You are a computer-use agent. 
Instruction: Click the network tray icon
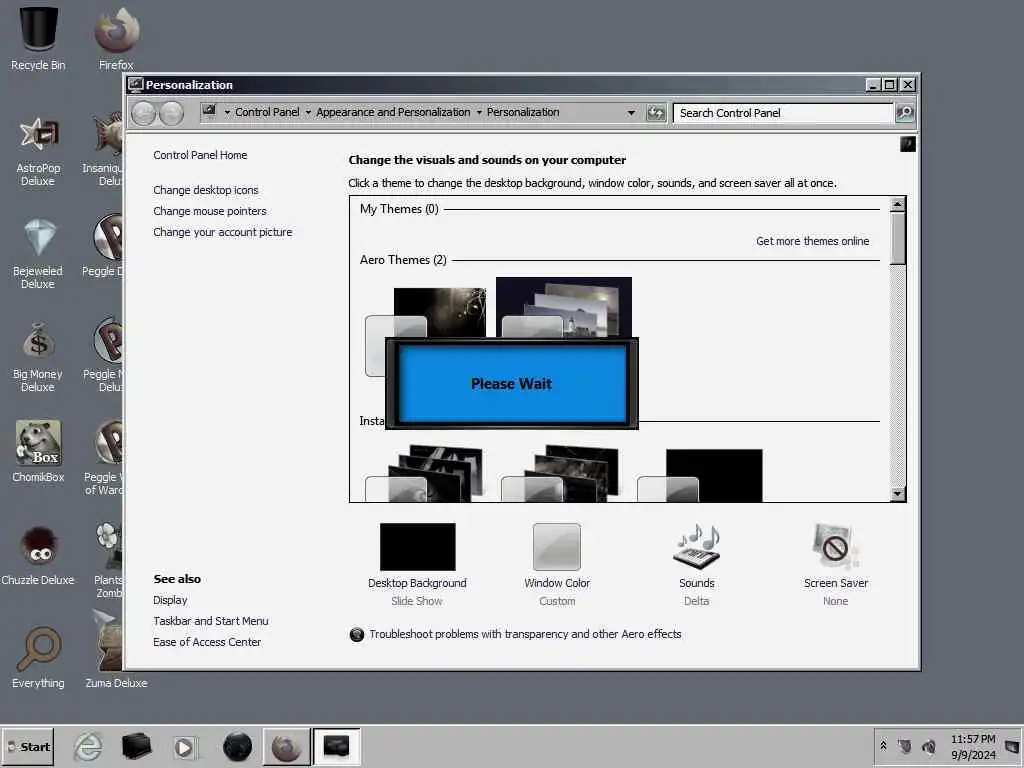click(904, 746)
